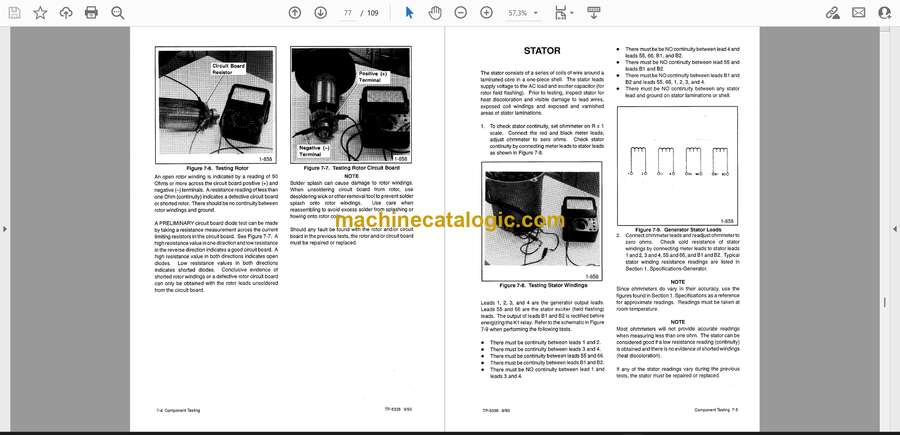900x435 pixels.
Task: Share a link to this file
Action: click(832, 13)
